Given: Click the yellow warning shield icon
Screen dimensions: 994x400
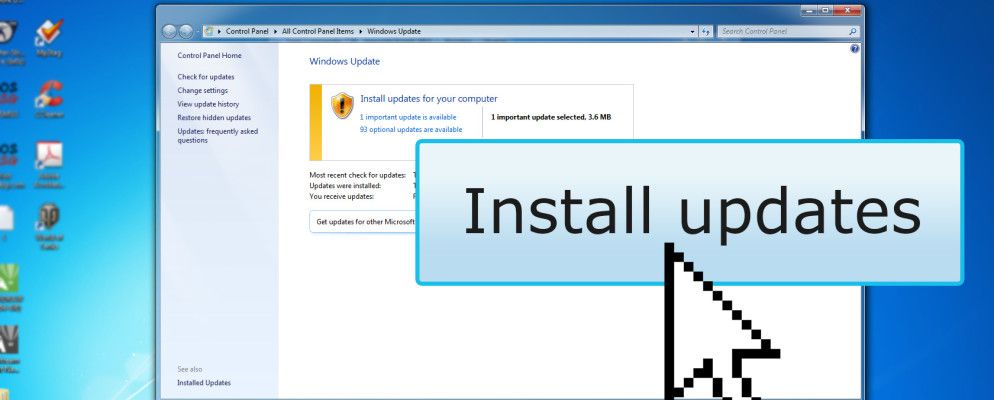Looking at the screenshot, I should 342,105.
